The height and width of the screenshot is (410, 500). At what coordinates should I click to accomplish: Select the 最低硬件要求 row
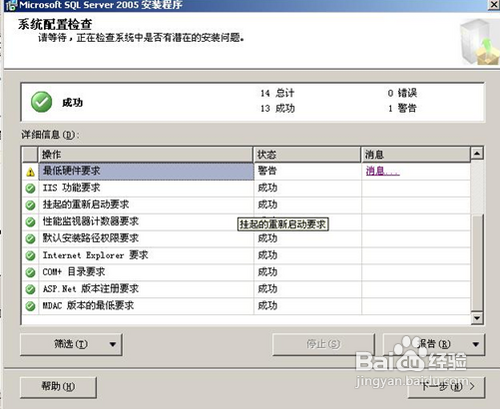[x=246, y=171]
